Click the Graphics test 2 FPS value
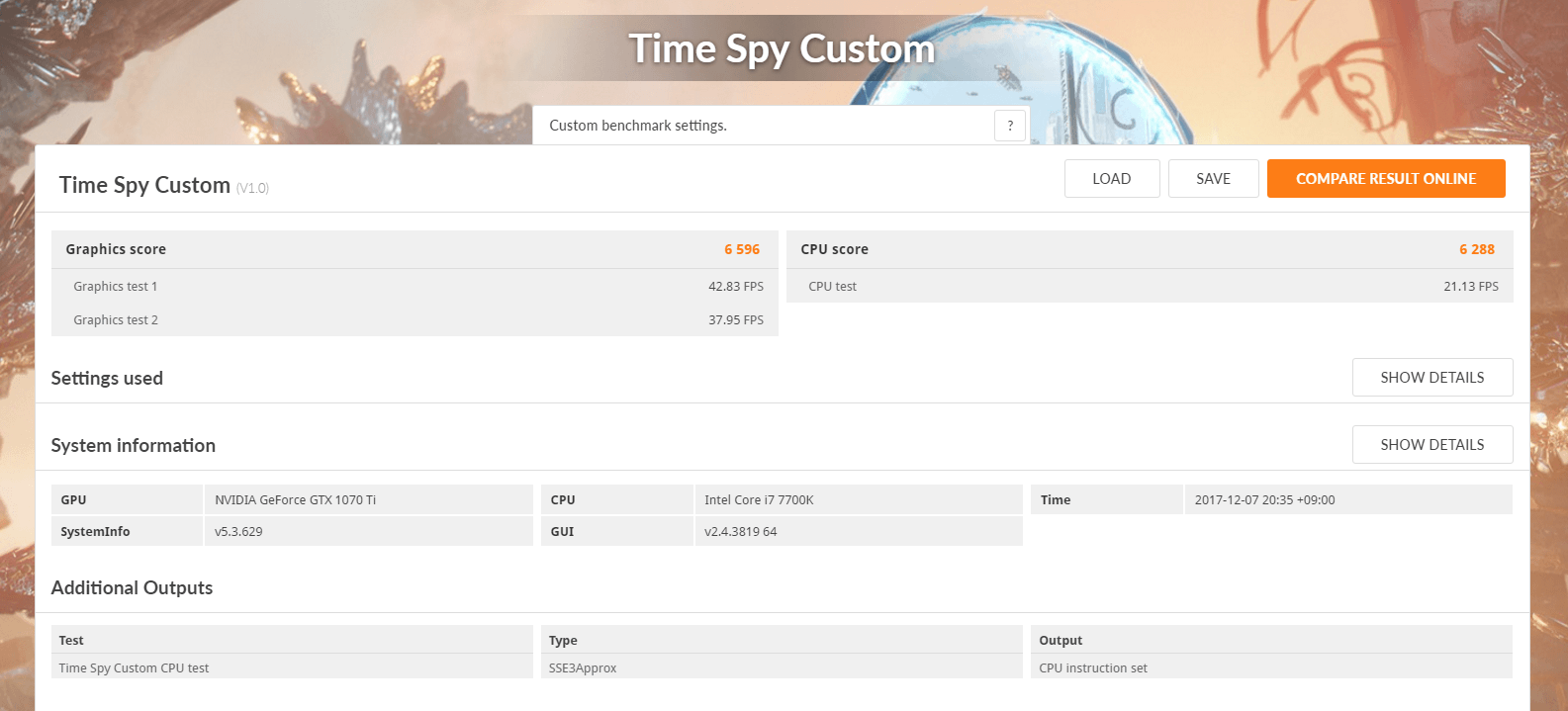 coord(735,320)
